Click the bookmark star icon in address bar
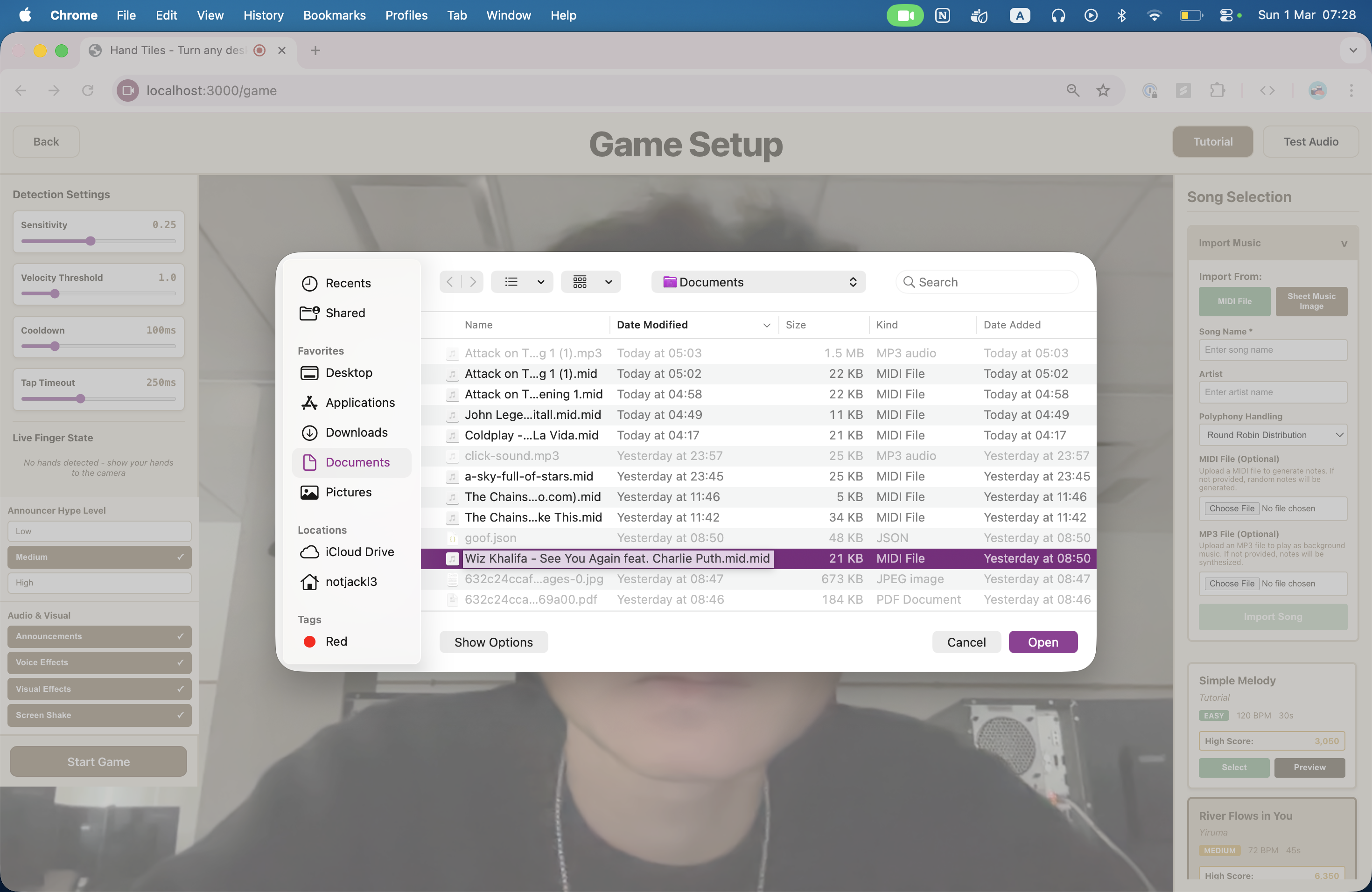 1103,91
